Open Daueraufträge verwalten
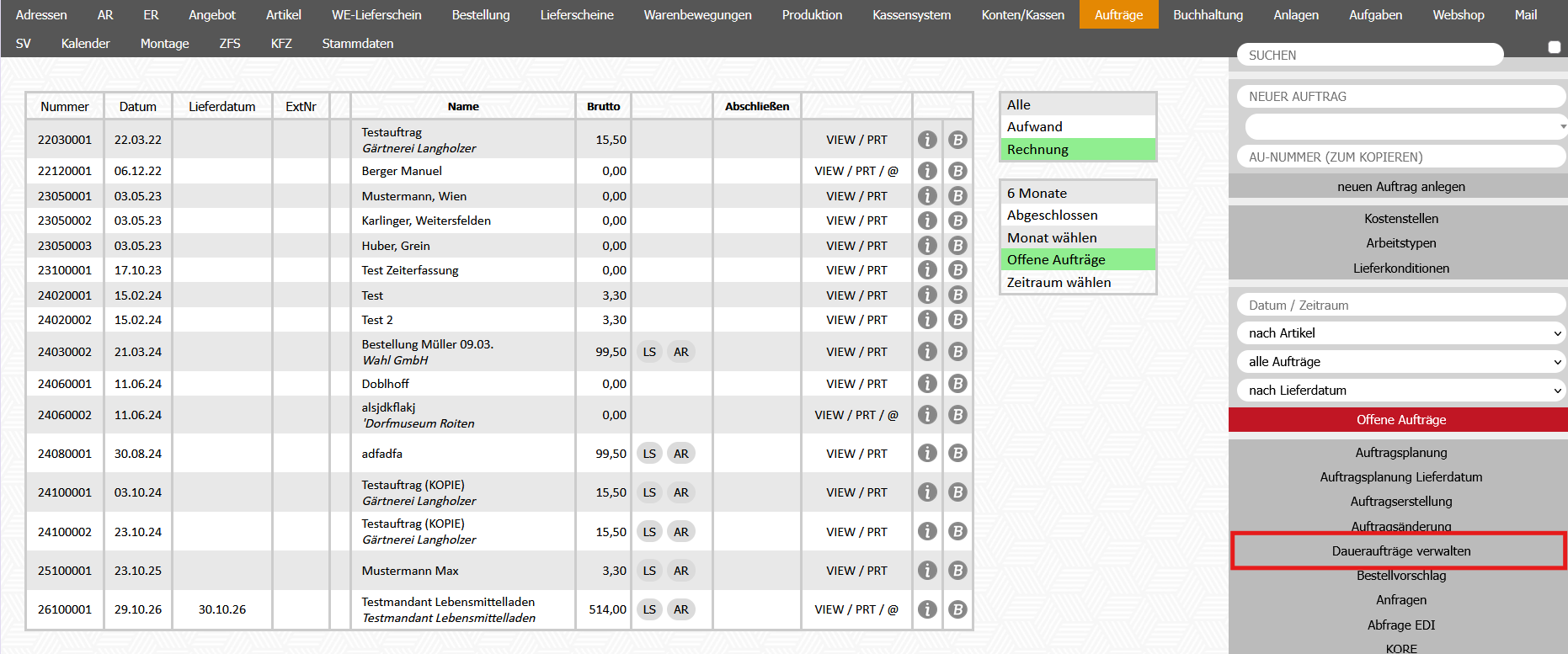The width and height of the screenshot is (1568, 654). [1400, 551]
